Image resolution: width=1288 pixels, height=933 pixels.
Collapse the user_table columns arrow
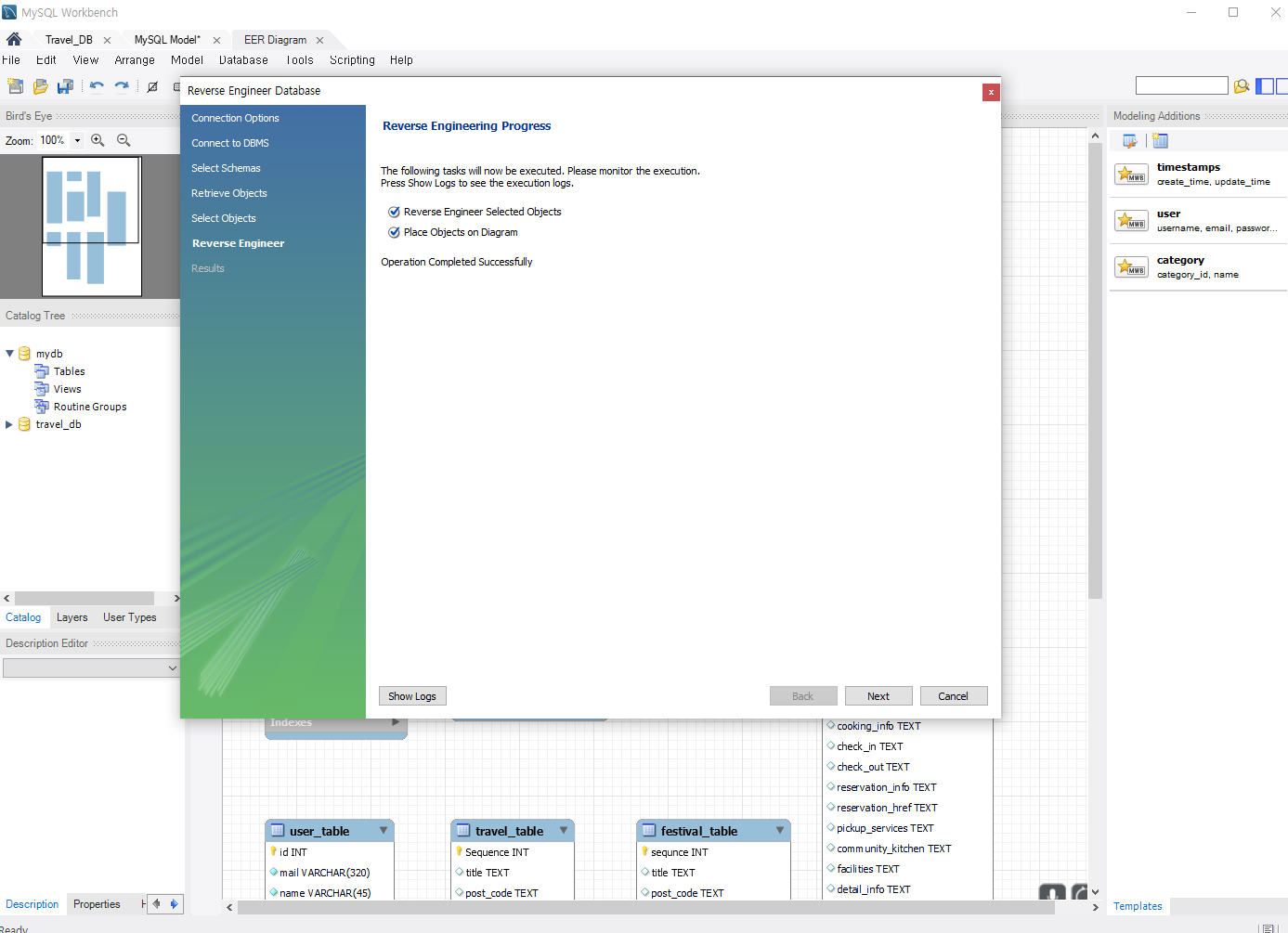pyautogui.click(x=384, y=830)
